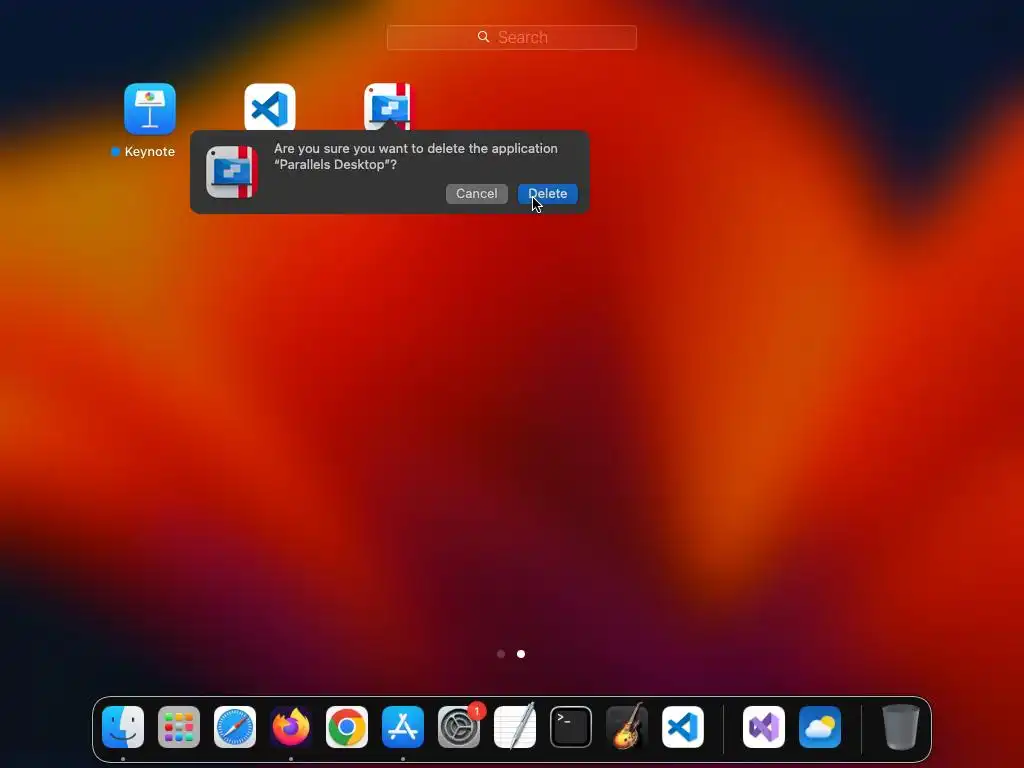Open GarageBand from the Dock
The width and height of the screenshot is (1024, 768).
(627, 727)
